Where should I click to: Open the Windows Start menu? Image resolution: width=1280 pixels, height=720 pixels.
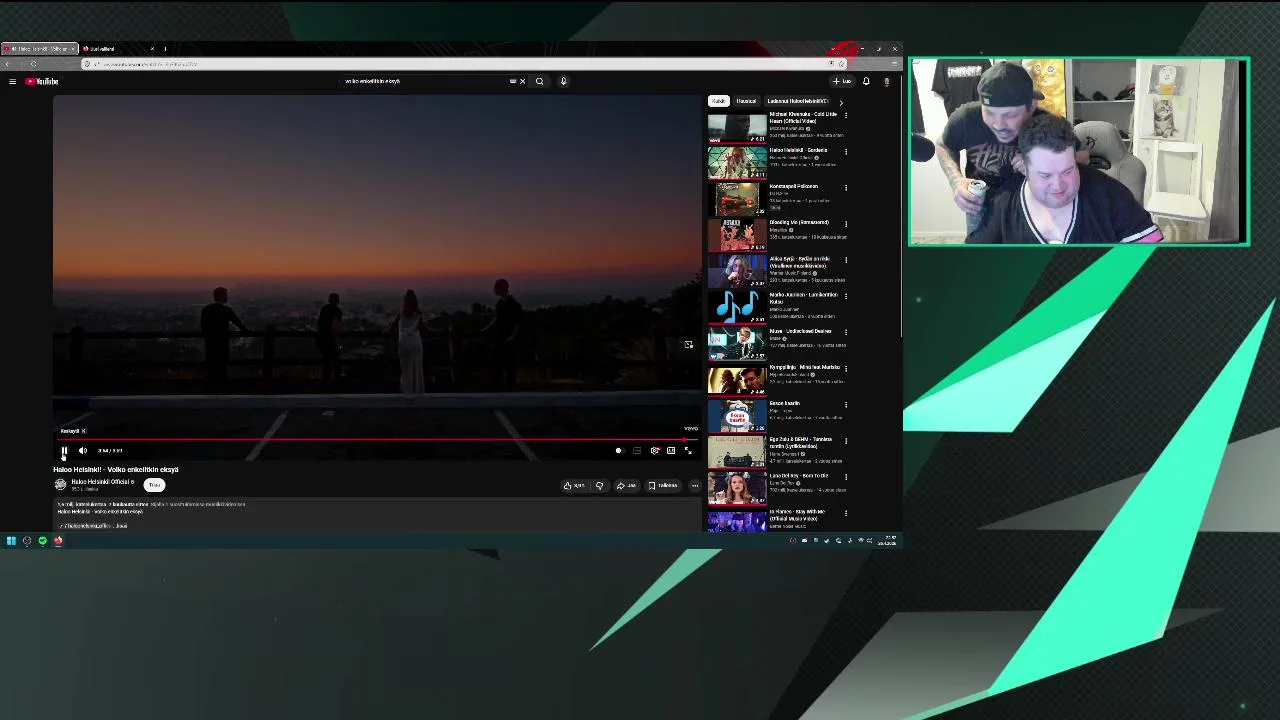(11, 541)
